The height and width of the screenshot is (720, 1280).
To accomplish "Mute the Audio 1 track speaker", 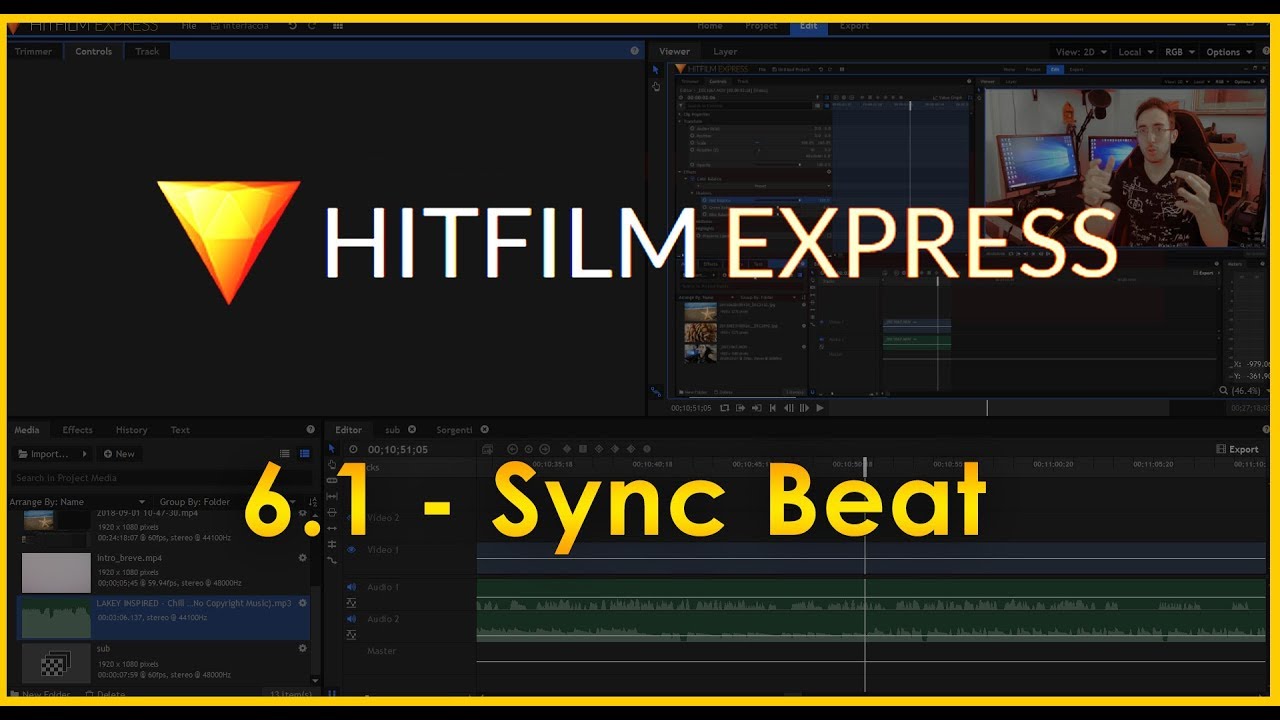I will pyautogui.click(x=351, y=587).
